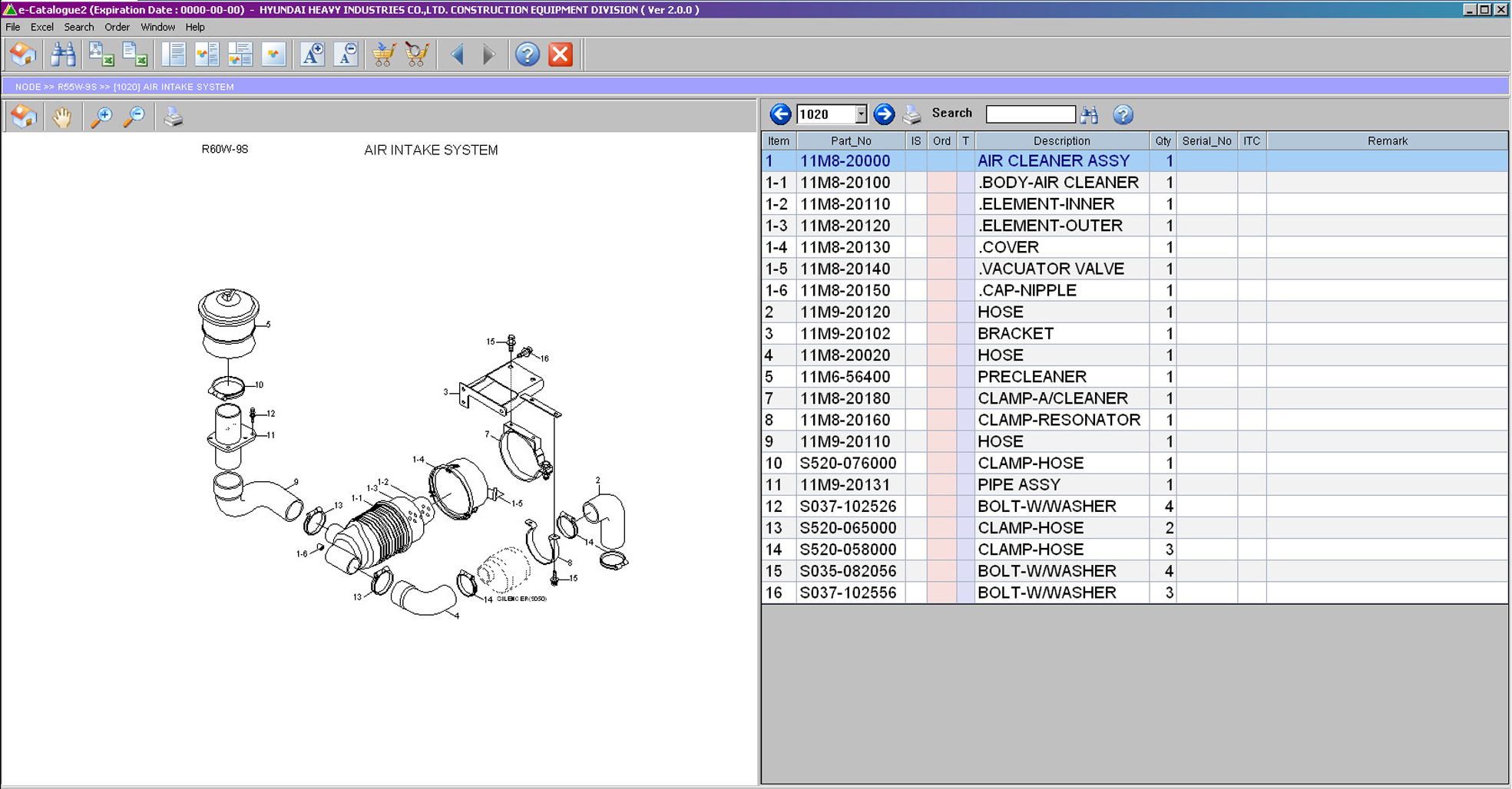Zoom in on the parts diagram
This screenshot has height=789, width=1512.
[x=101, y=117]
